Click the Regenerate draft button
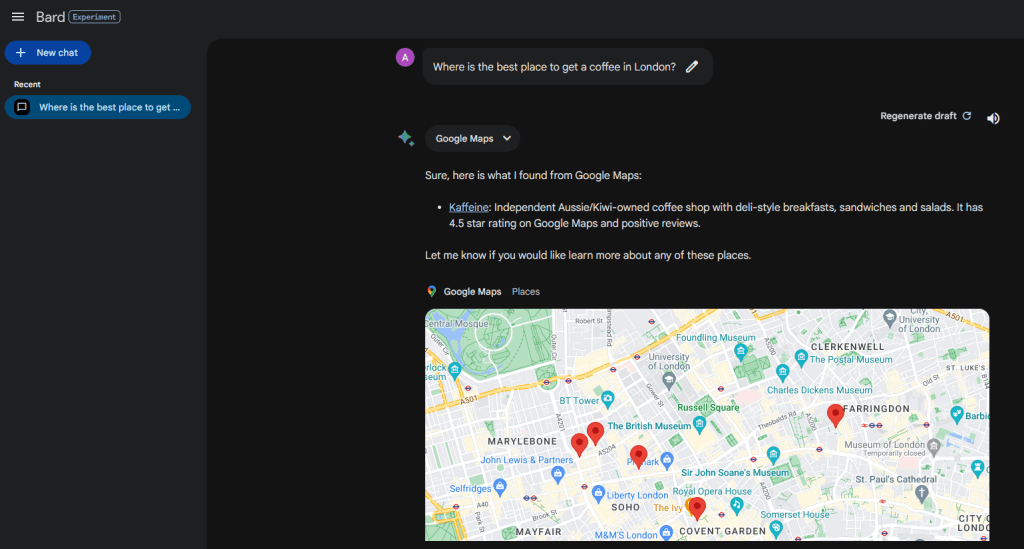Image resolution: width=1024 pixels, height=549 pixels. coord(925,116)
